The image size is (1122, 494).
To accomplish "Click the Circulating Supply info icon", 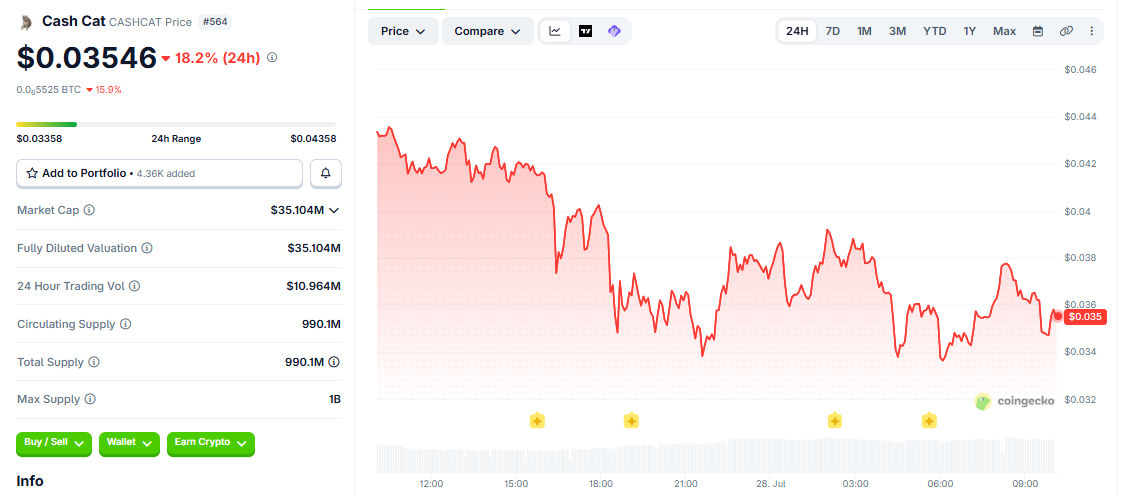I will click(x=125, y=324).
